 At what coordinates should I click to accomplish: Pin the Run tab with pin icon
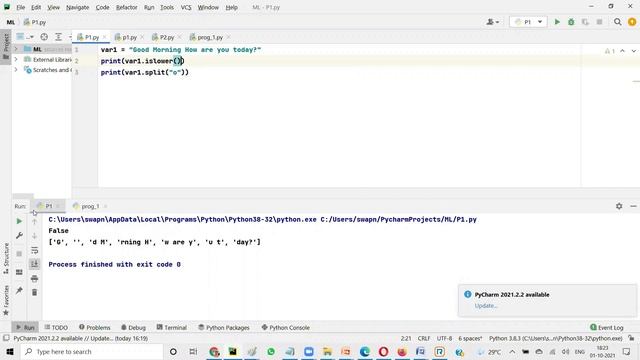(19, 290)
